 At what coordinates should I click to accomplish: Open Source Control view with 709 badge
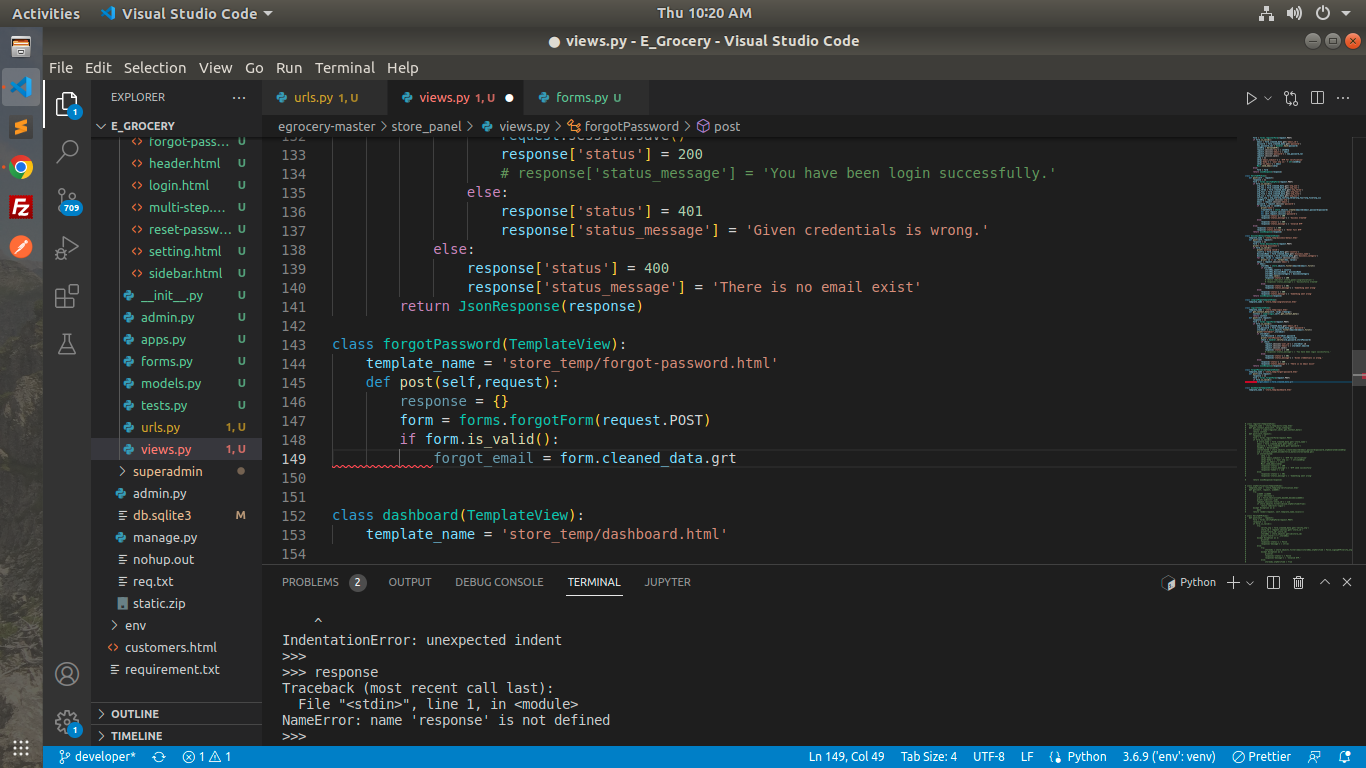(67, 198)
